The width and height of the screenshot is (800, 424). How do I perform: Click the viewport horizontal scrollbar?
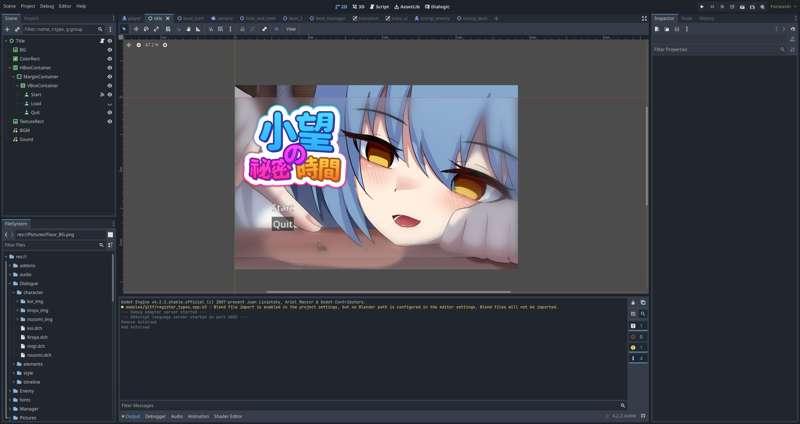coord(388,292)
